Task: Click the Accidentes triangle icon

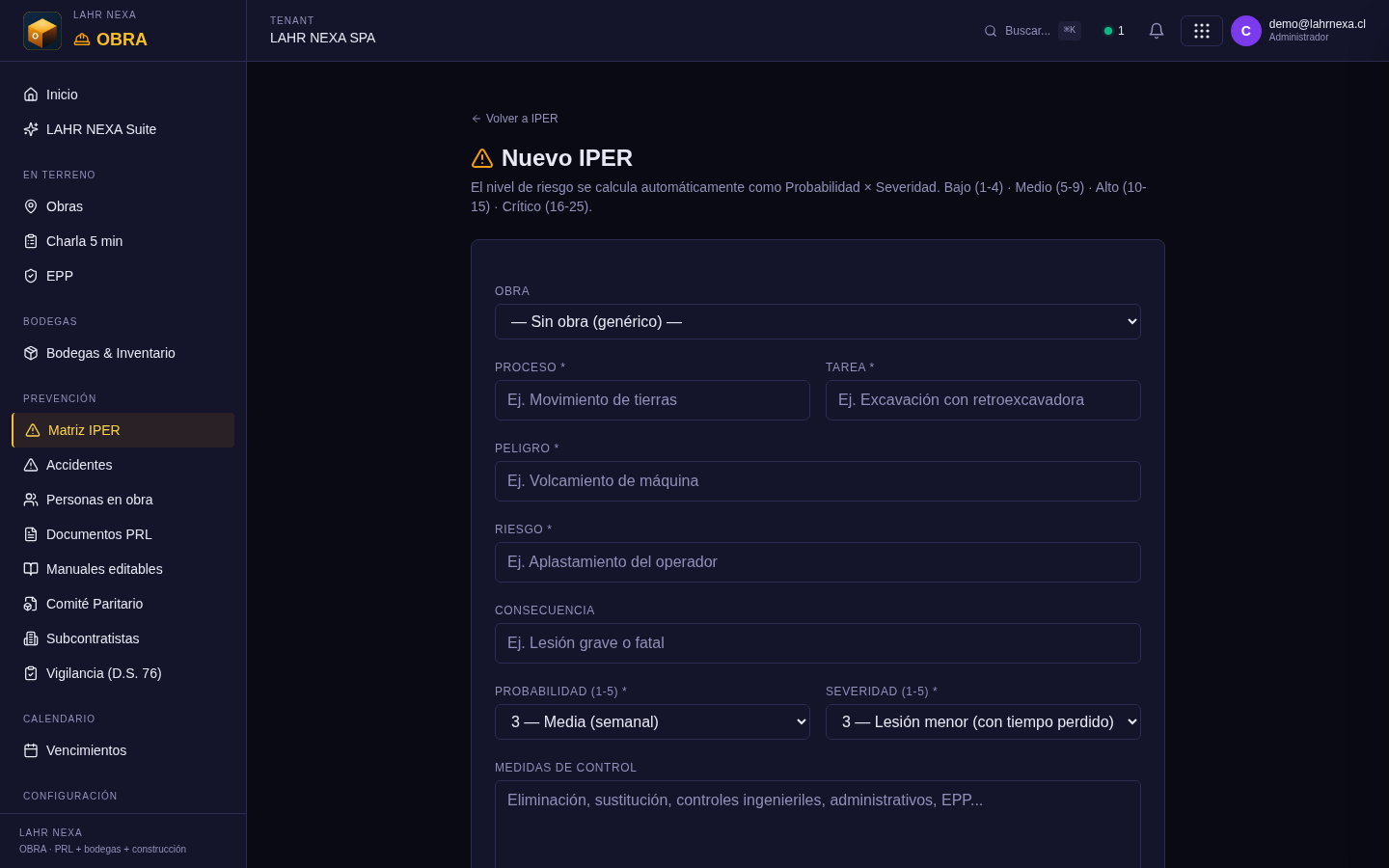Action: click(x=31, y=465)
